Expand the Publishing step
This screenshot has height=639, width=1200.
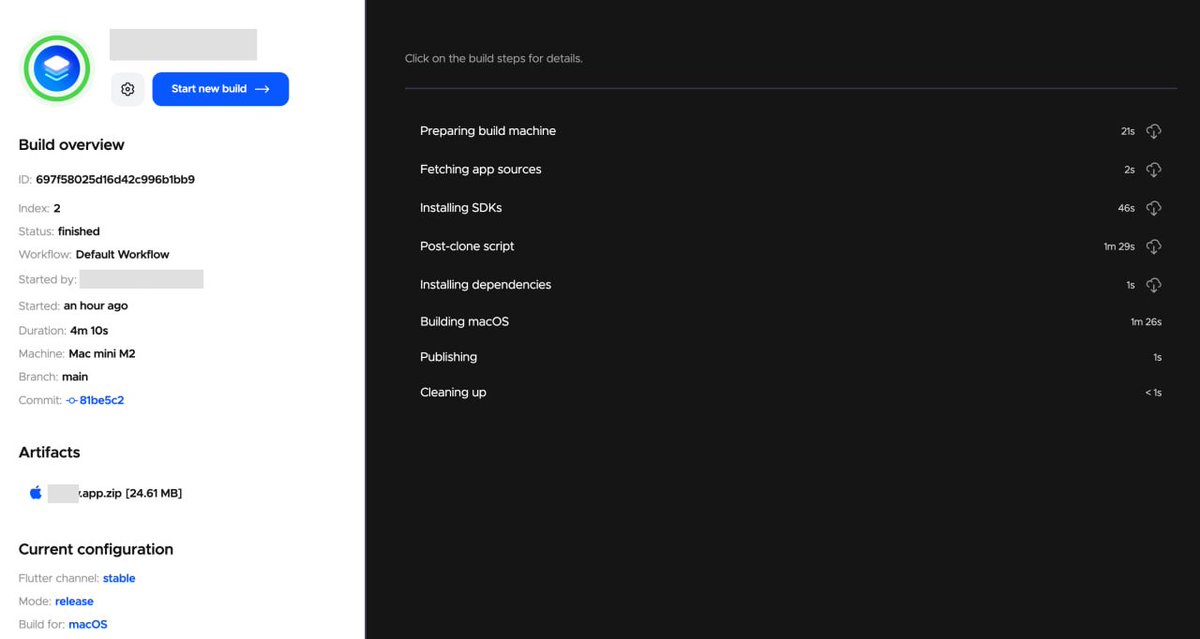click(790, 357)
